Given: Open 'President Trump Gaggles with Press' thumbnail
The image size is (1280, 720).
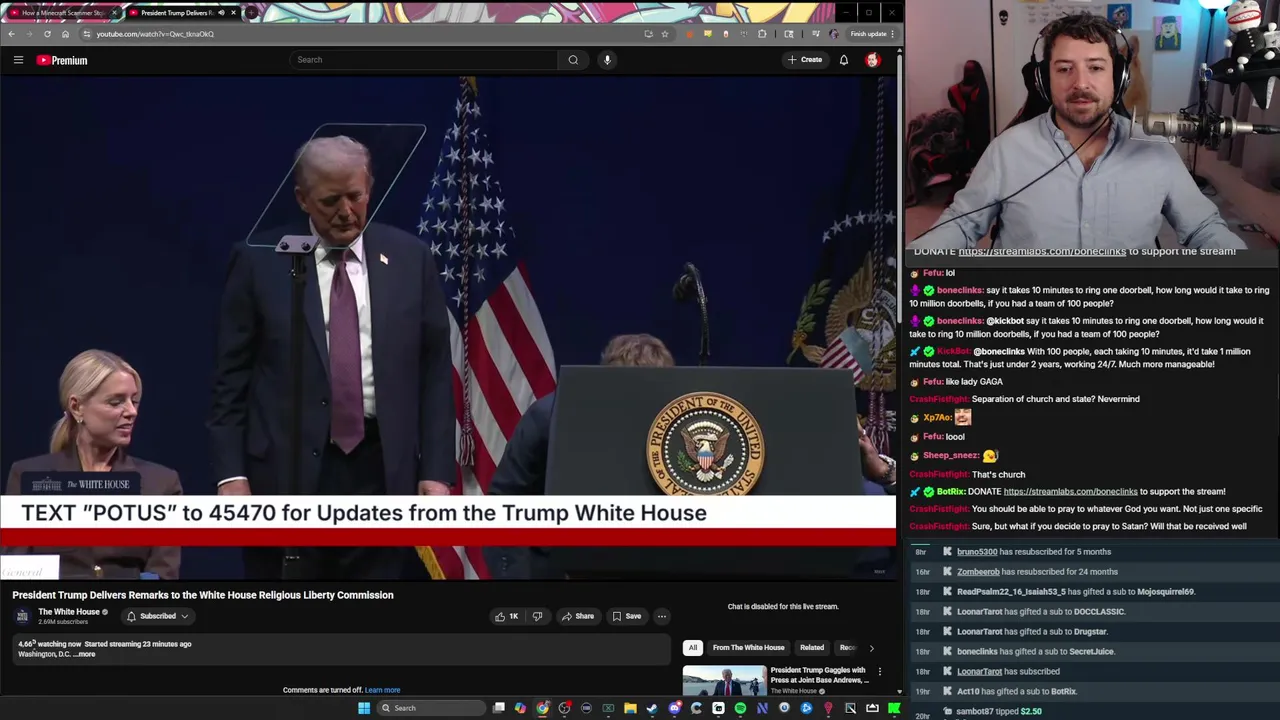Looking at the screenshot, I should [724, 681].
